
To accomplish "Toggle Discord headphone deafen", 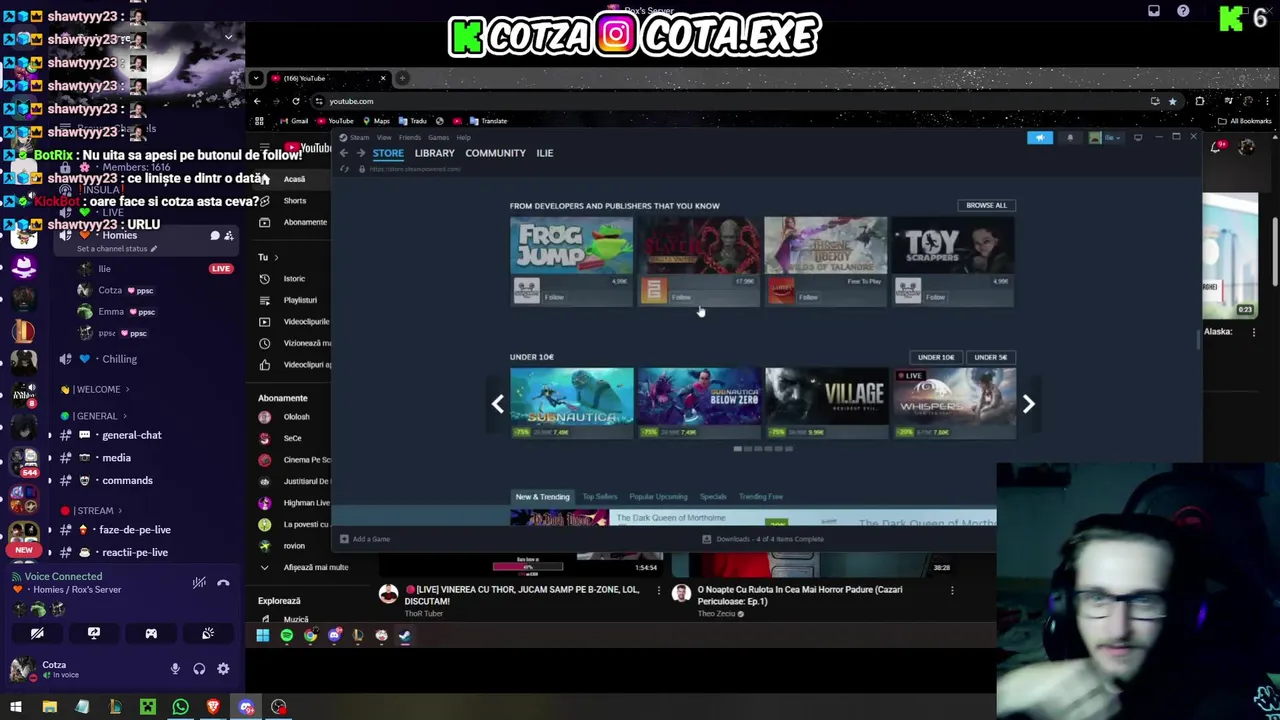I will [x=199, y=669].
